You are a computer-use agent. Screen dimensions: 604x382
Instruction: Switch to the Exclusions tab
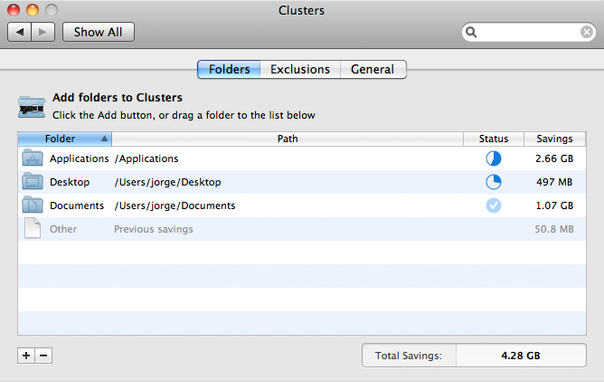[x=300, y=69]
